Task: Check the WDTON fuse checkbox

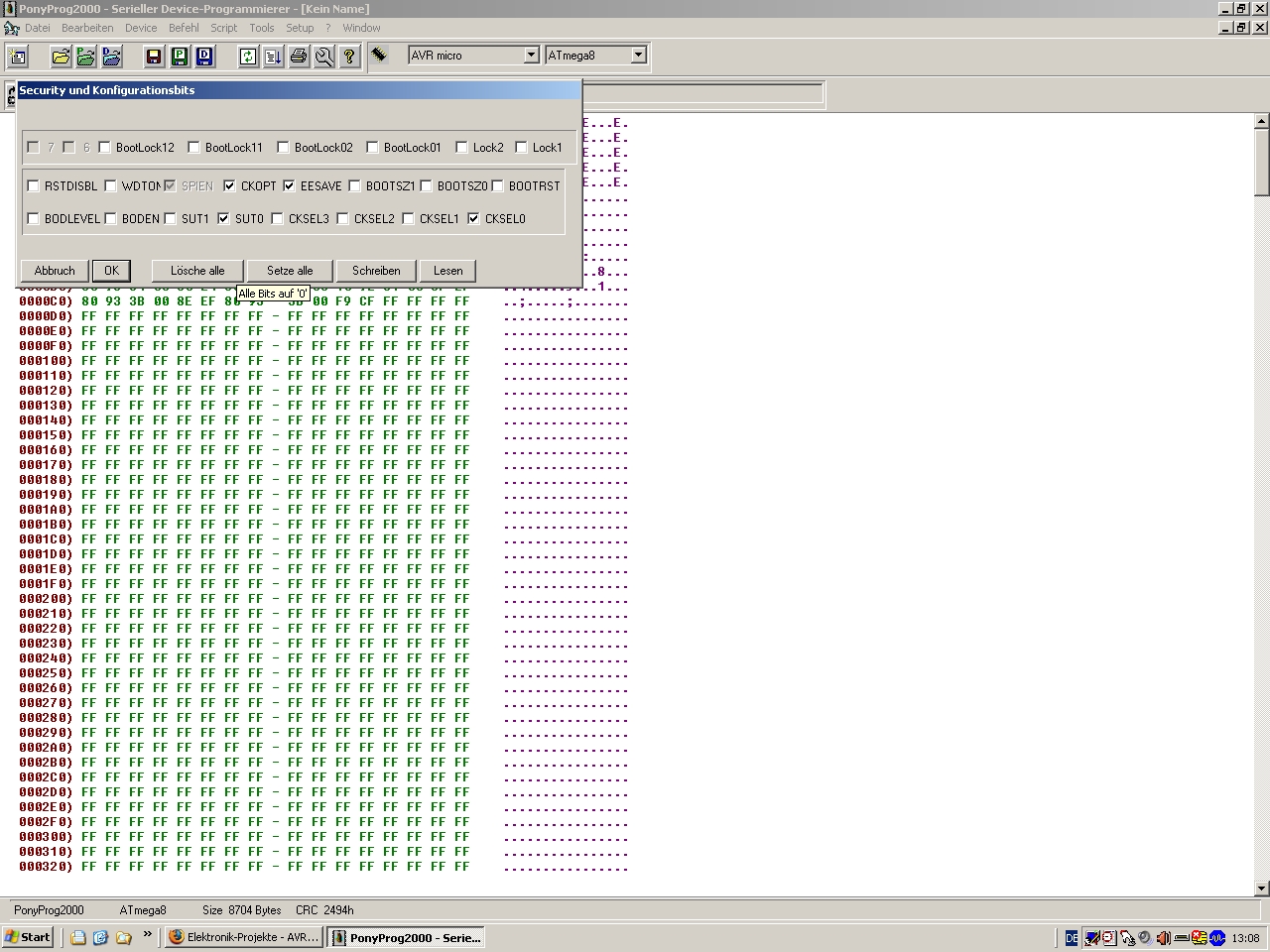Action: 110,185
